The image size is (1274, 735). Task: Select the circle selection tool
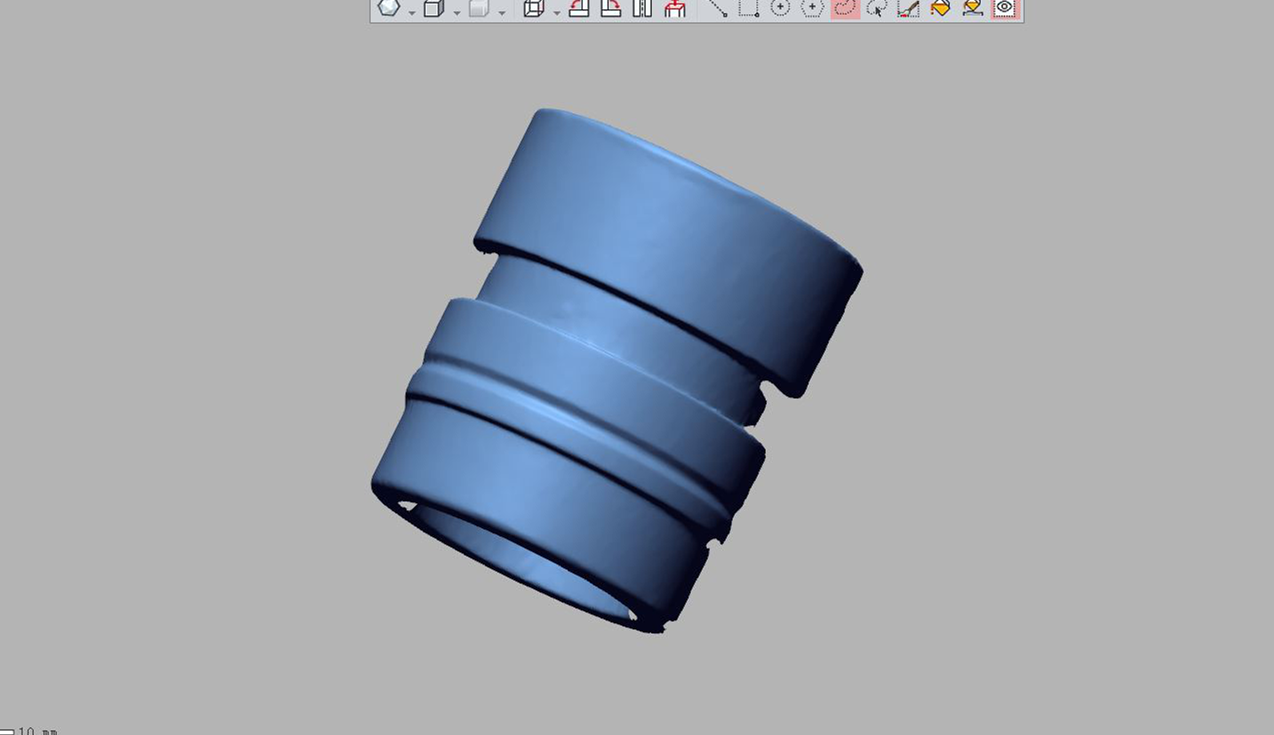point(780,8)
